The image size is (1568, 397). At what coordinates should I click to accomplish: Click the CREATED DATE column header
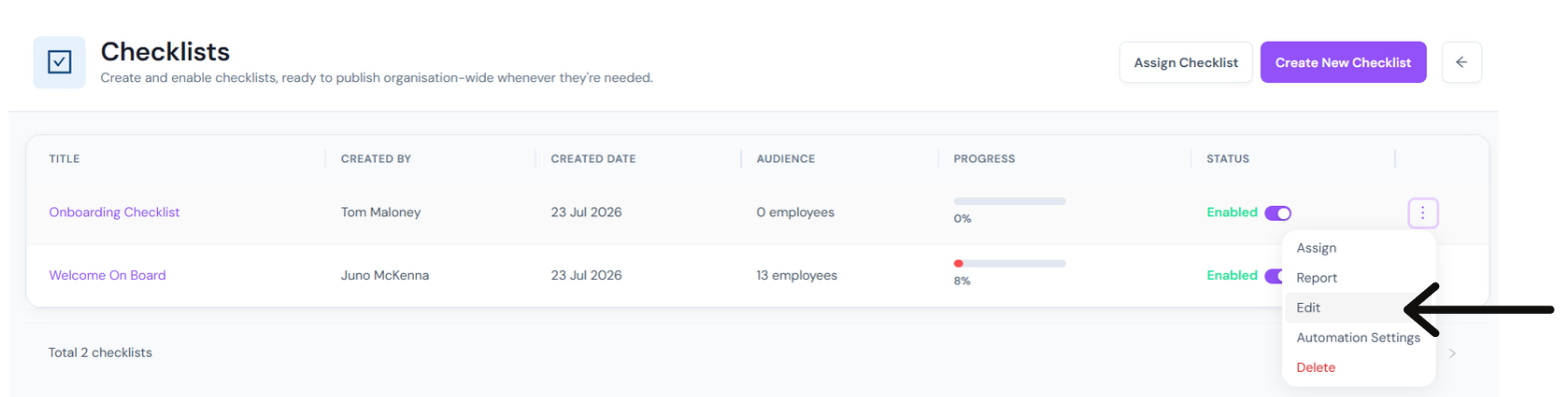click(593, 159)
